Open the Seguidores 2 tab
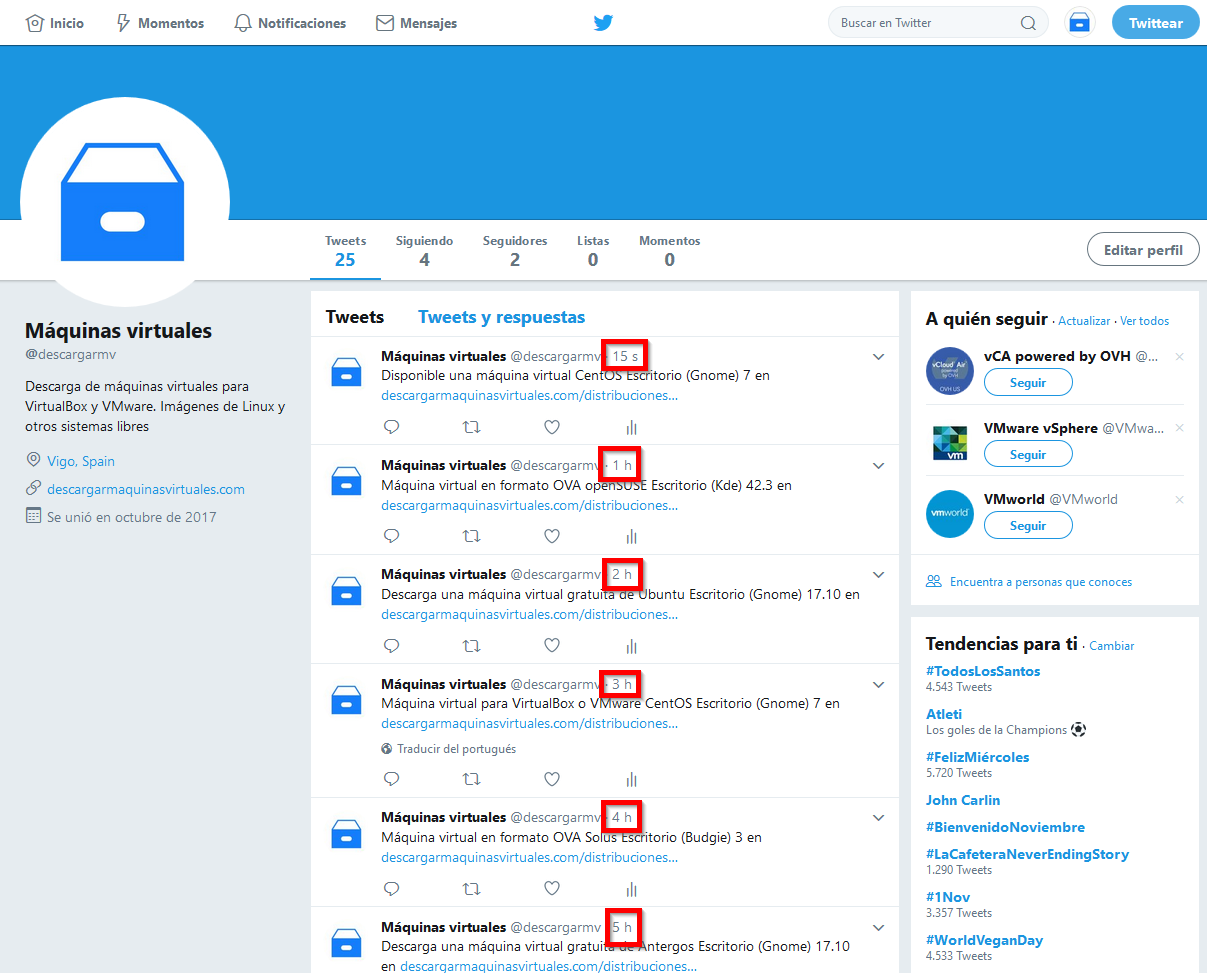 515,252
